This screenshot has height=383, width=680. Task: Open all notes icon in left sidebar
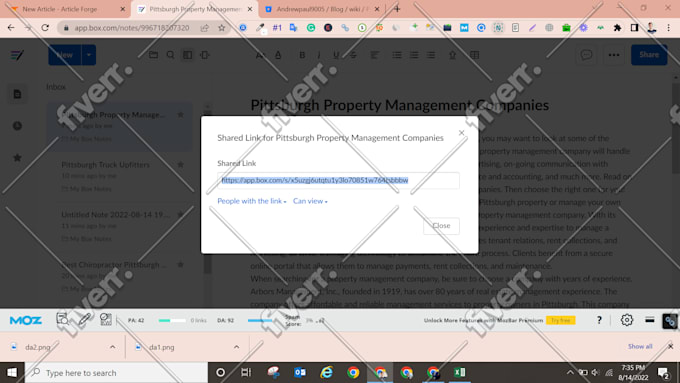(17, 94)
